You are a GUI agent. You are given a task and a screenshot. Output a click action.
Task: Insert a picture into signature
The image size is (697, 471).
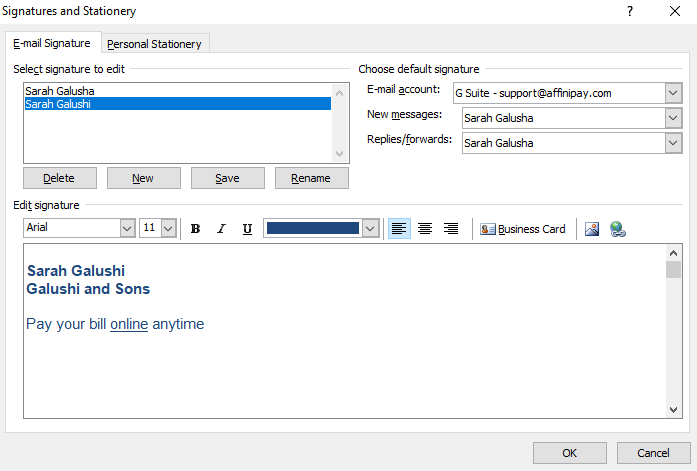593,229
